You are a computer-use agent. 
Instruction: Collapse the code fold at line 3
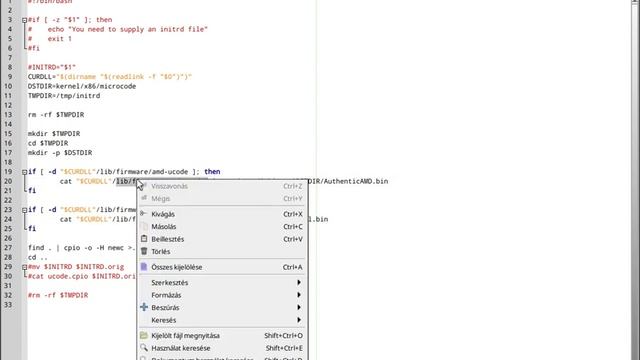24,20
